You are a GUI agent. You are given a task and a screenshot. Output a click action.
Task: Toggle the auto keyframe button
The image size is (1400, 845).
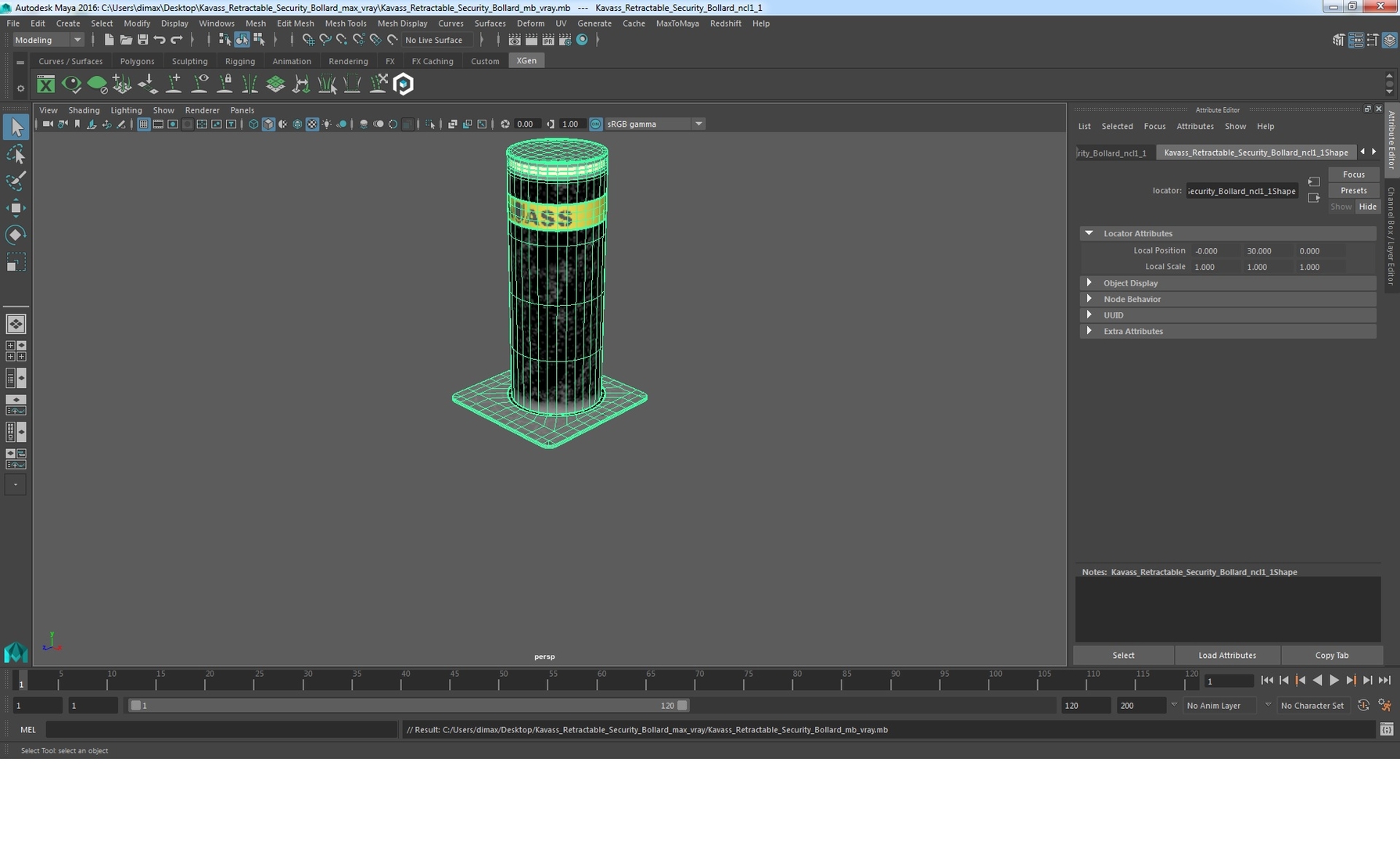1363,706
